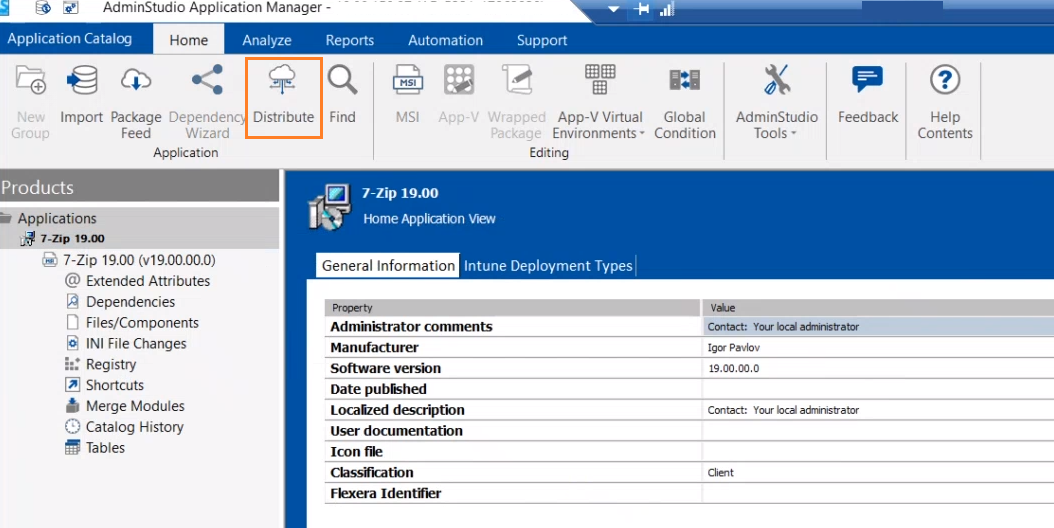The image size is (1054, 528).
Task: Open the Registry tree item
Action: [111, 364]
